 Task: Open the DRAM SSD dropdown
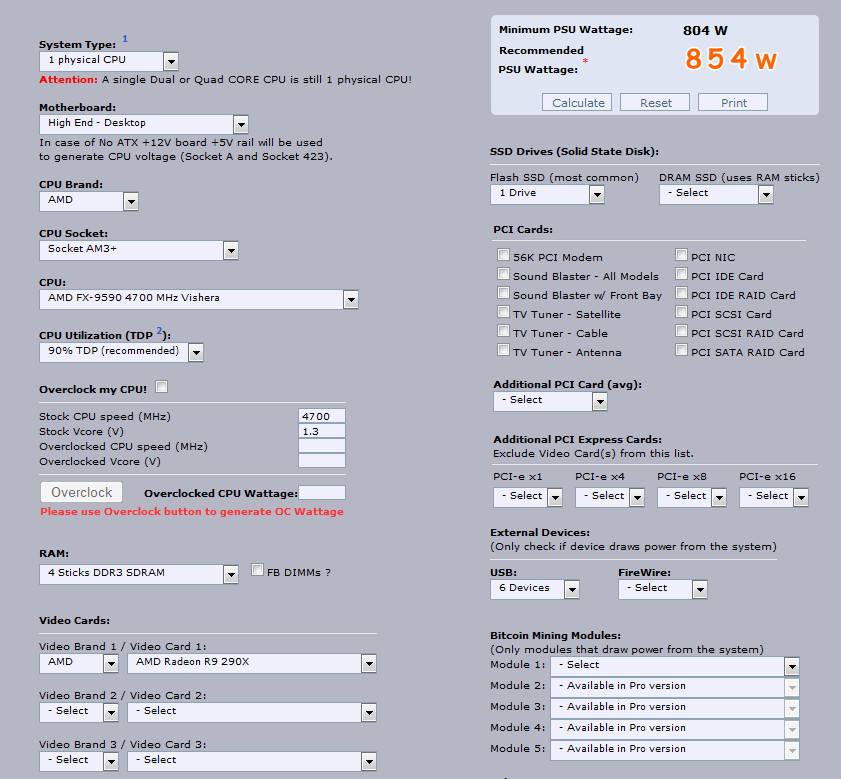coord(716,194)
